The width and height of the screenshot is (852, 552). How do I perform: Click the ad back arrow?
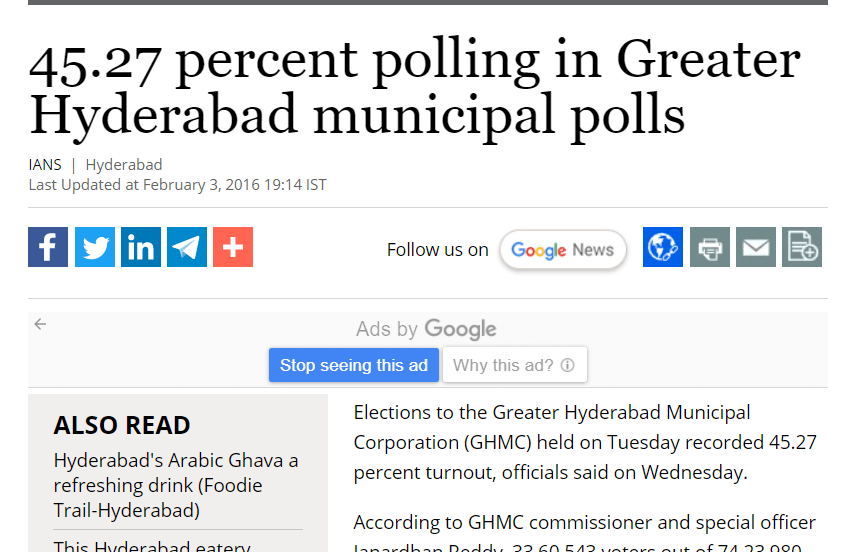click(x=40, y=324)
